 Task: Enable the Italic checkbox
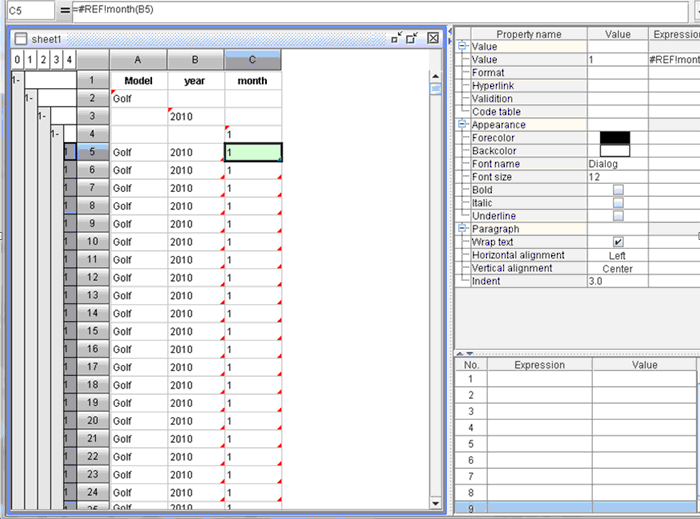tap(617, 202)
